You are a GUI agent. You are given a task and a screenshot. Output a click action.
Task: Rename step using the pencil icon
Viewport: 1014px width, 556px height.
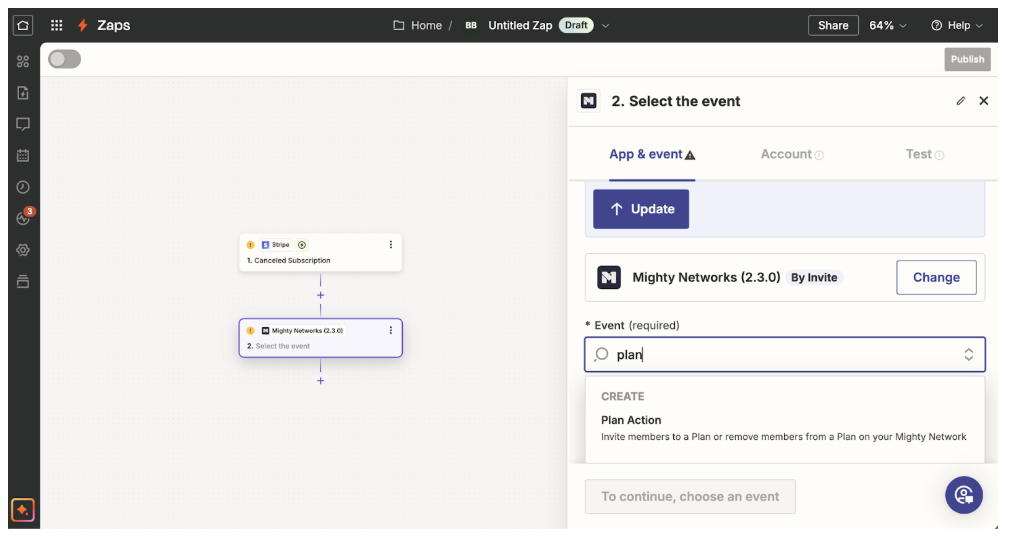[961, 101]
